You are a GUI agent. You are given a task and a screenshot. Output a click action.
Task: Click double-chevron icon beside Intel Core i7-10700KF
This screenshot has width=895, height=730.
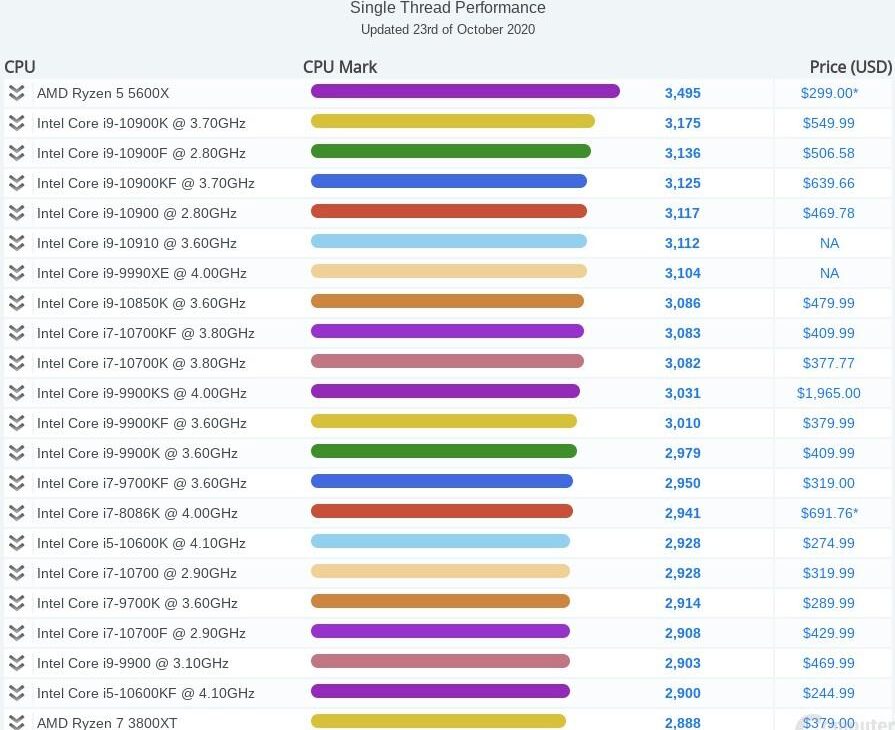16,333
